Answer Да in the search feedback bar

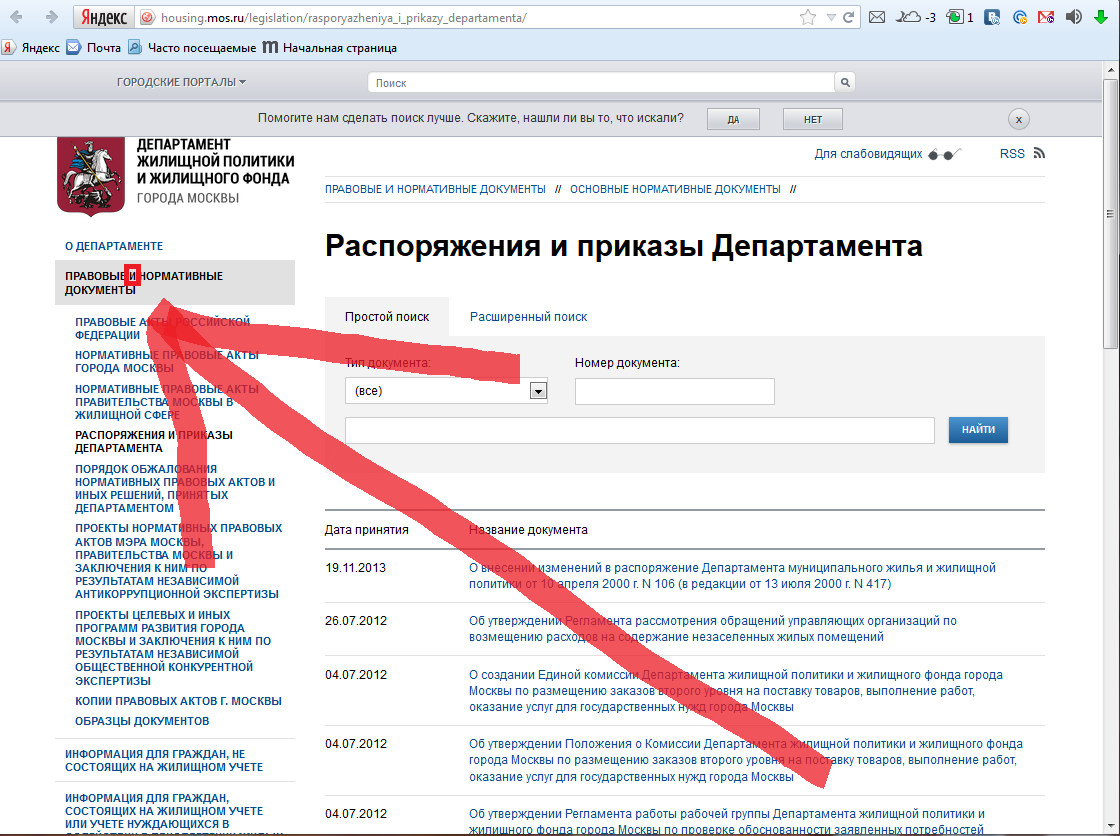click(733, 119)
